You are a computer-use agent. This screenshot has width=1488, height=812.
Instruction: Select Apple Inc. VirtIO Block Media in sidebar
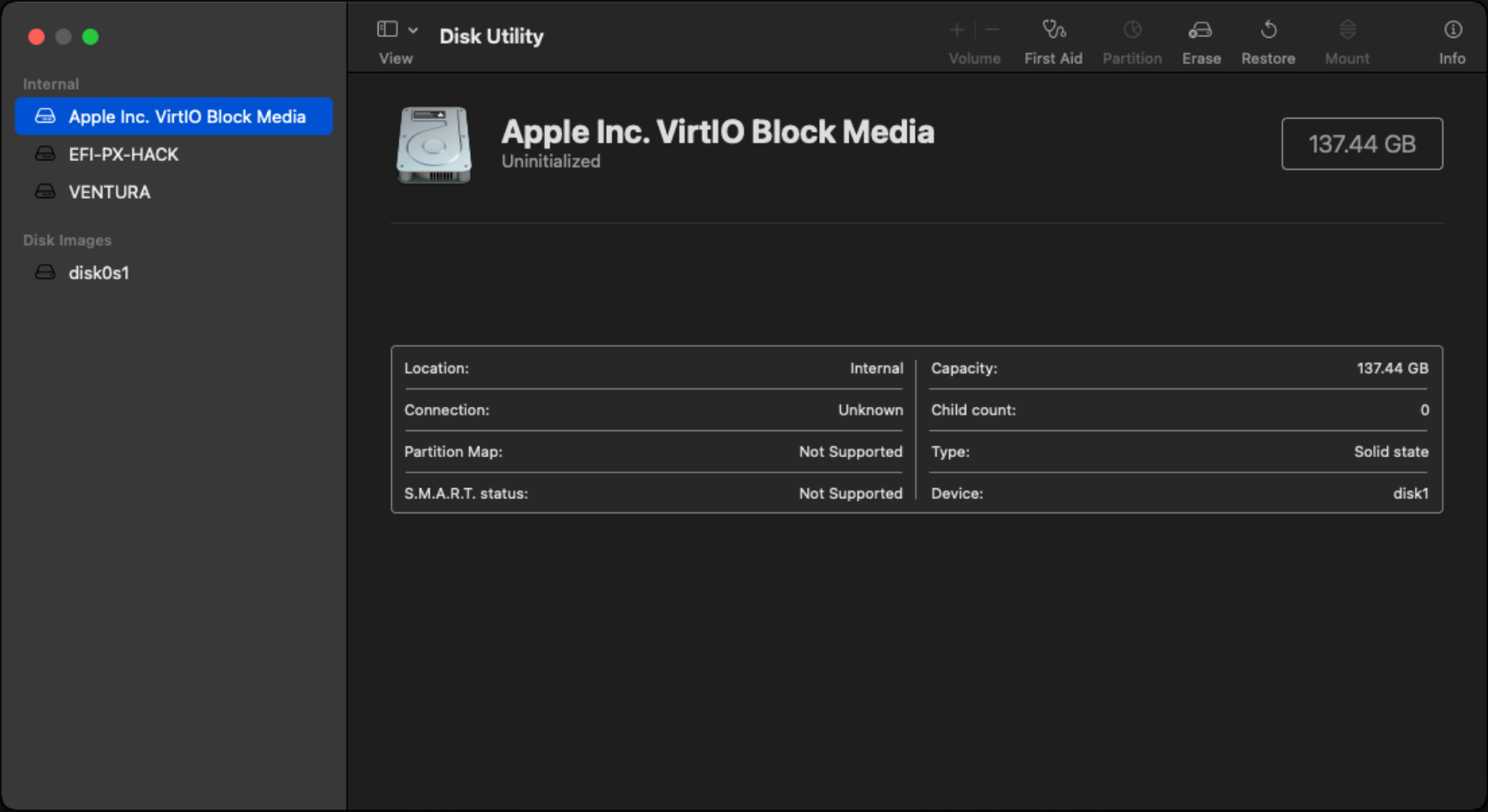(174, 117)
